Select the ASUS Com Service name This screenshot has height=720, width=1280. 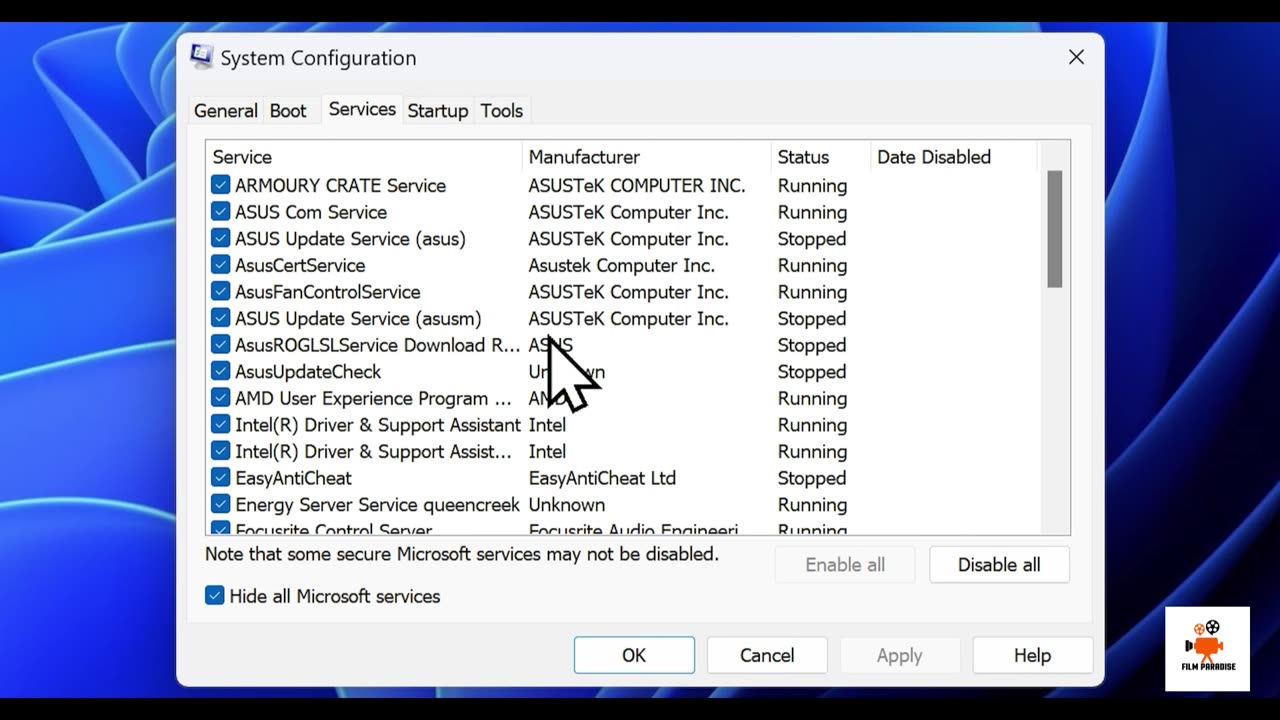311,212
